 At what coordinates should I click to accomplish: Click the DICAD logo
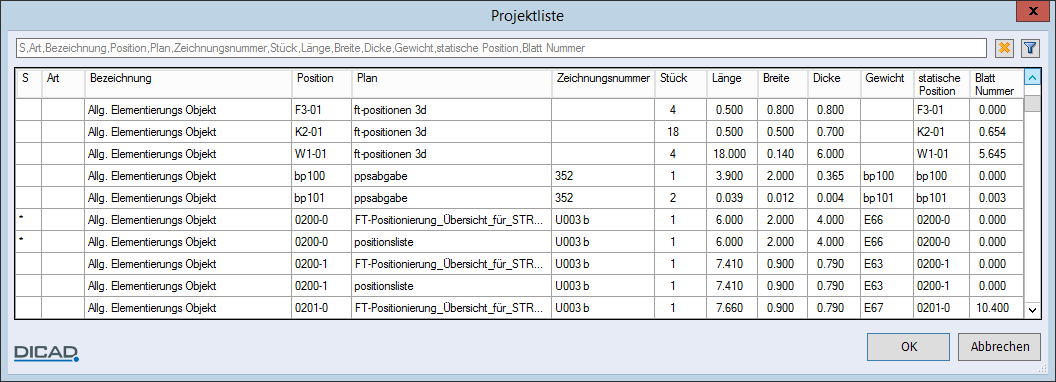pos(47,353)
